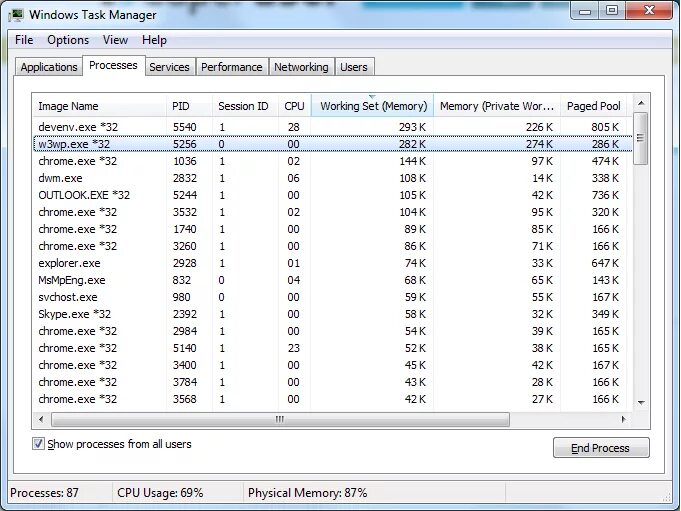Select the Skype.exe *32 process
681x511 pixels.
pyautogui.click(x=333, y=314)
